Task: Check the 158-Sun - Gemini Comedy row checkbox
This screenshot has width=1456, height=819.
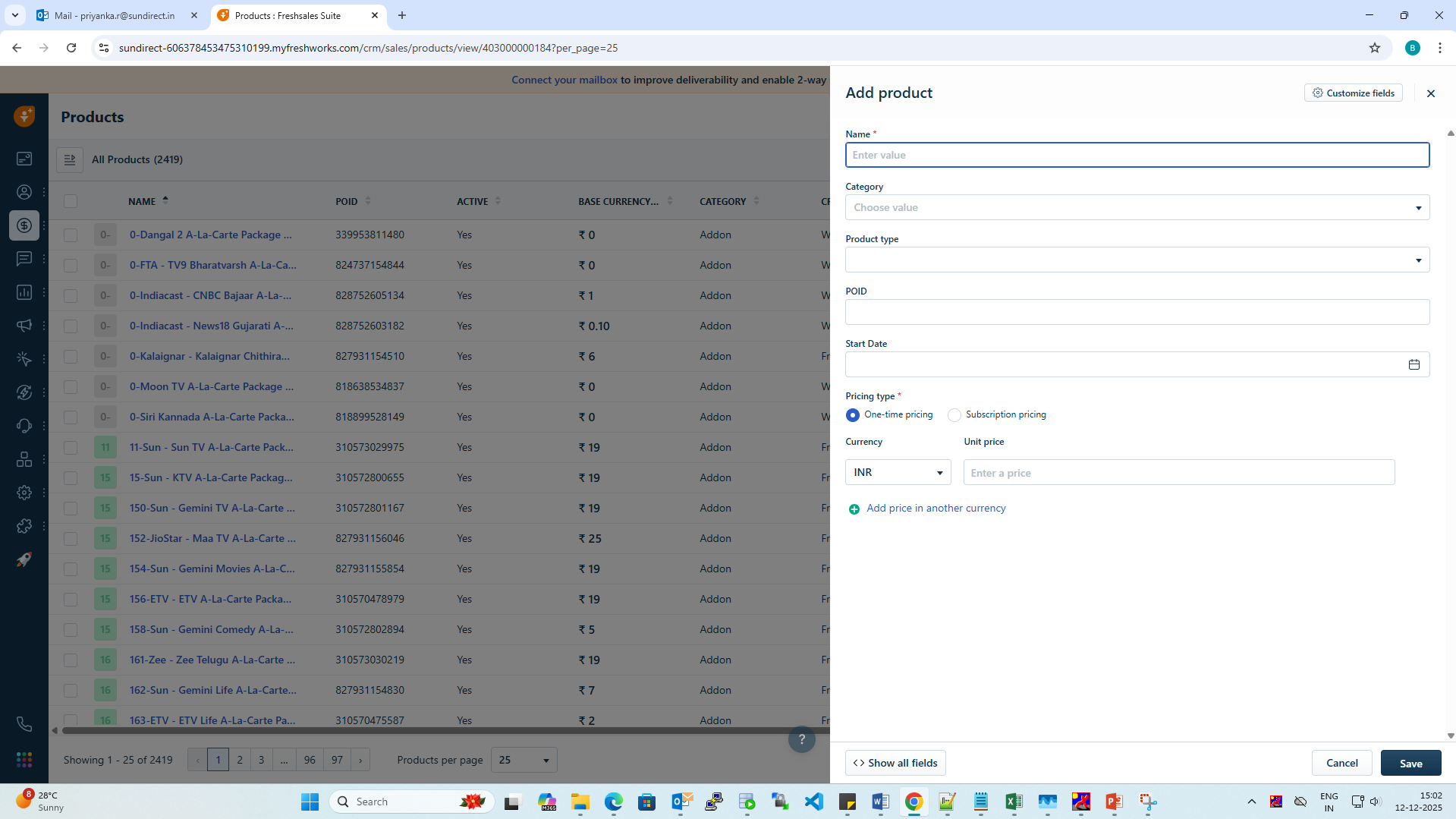Action: [x=71, y=630]
